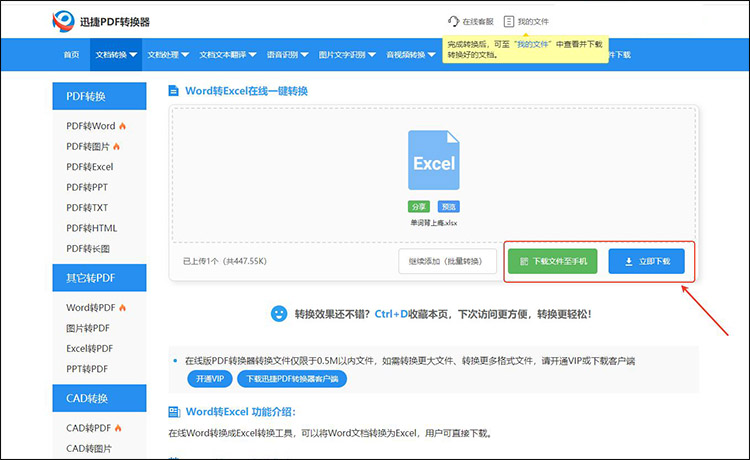Screen dimensions: 750x460
Task: Select PDF转HTML in sidebar
Action: pos(92,229)
